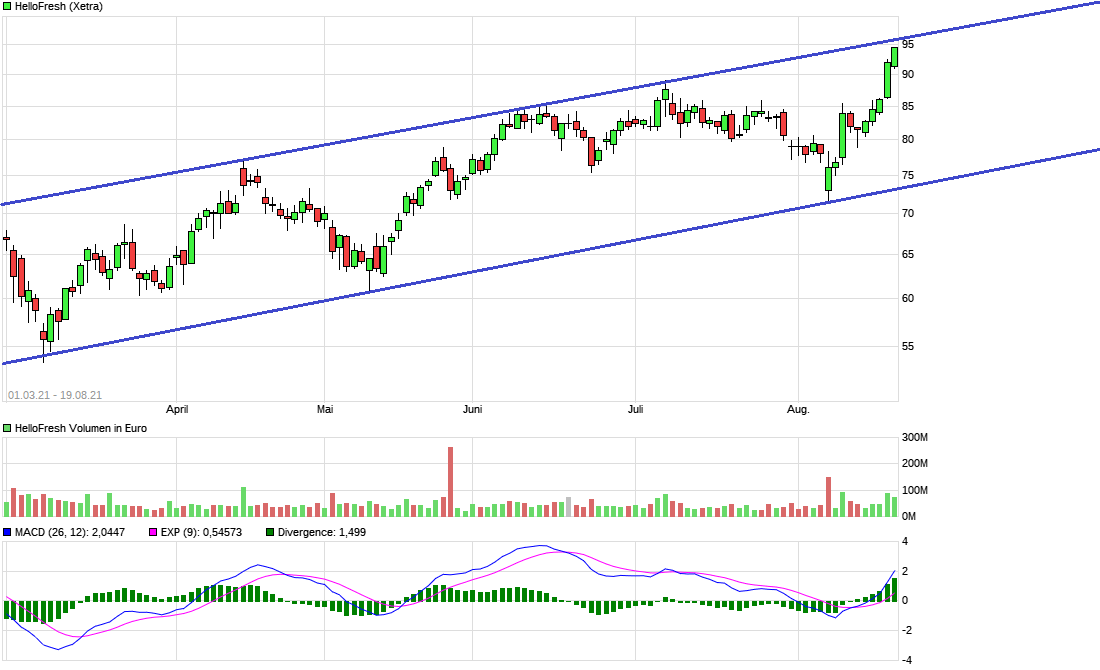Click the green HelloFresh Volumen legend square
This screenshot has height=670, width=1100.
(7, 428)
